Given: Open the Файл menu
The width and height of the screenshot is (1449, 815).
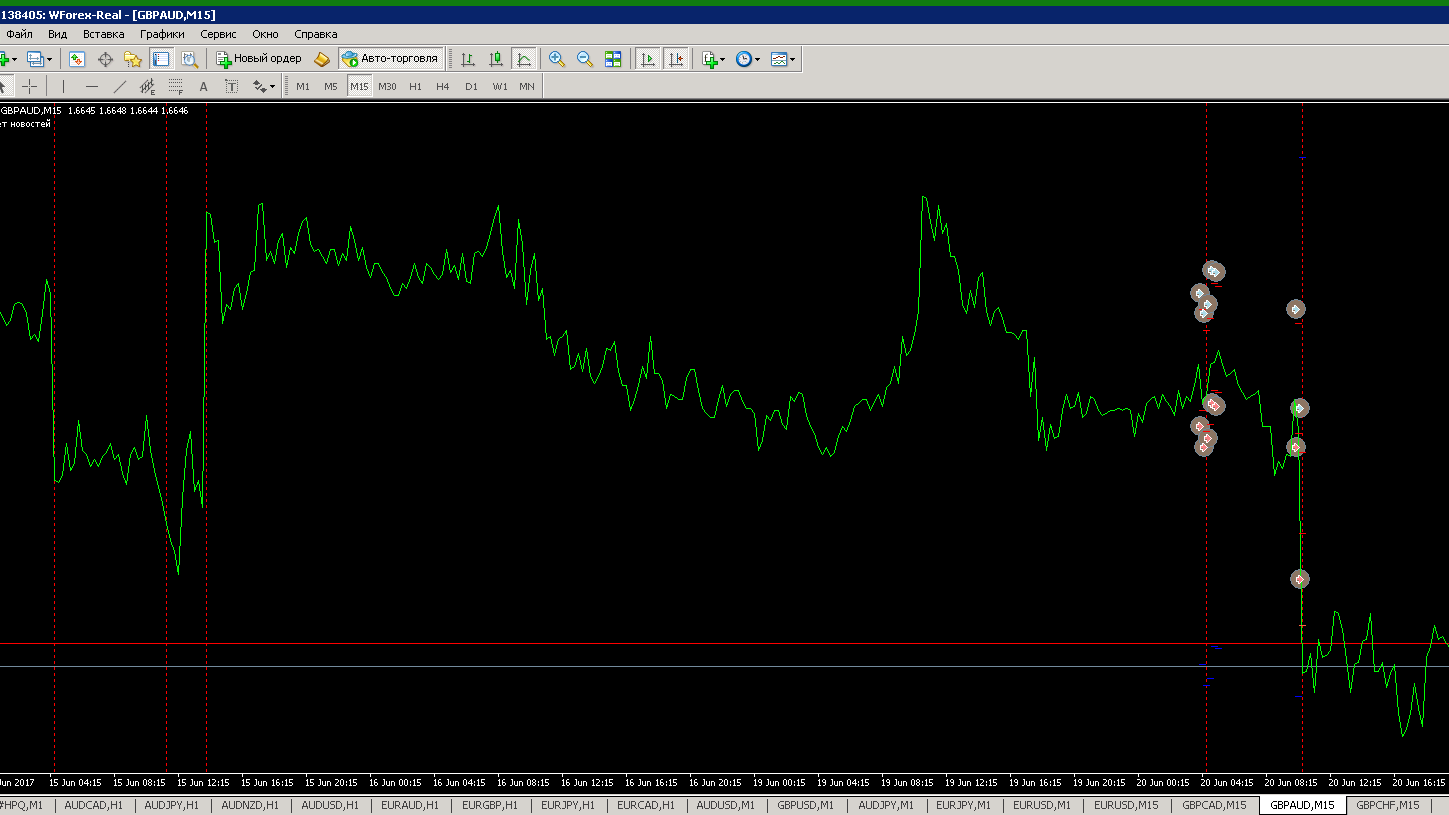Looking at the screenshot, I should (19, 34).
